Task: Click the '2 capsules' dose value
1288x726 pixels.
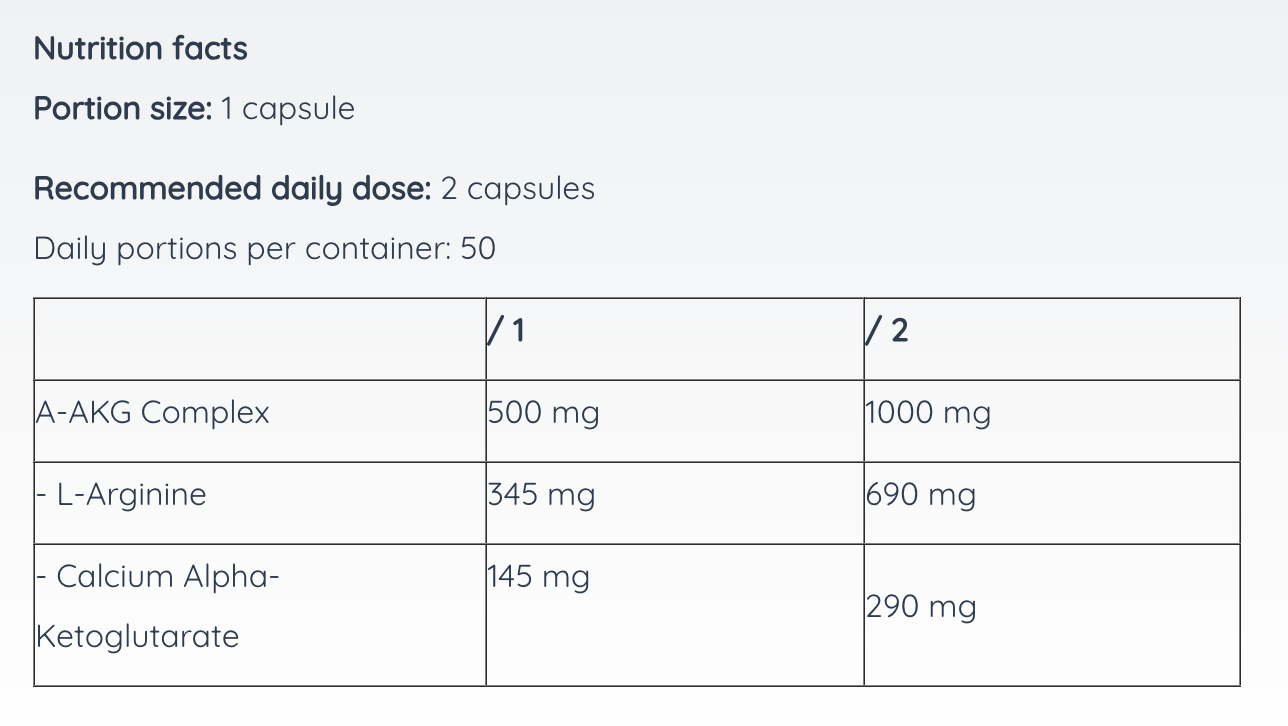Action: point(517,188)
